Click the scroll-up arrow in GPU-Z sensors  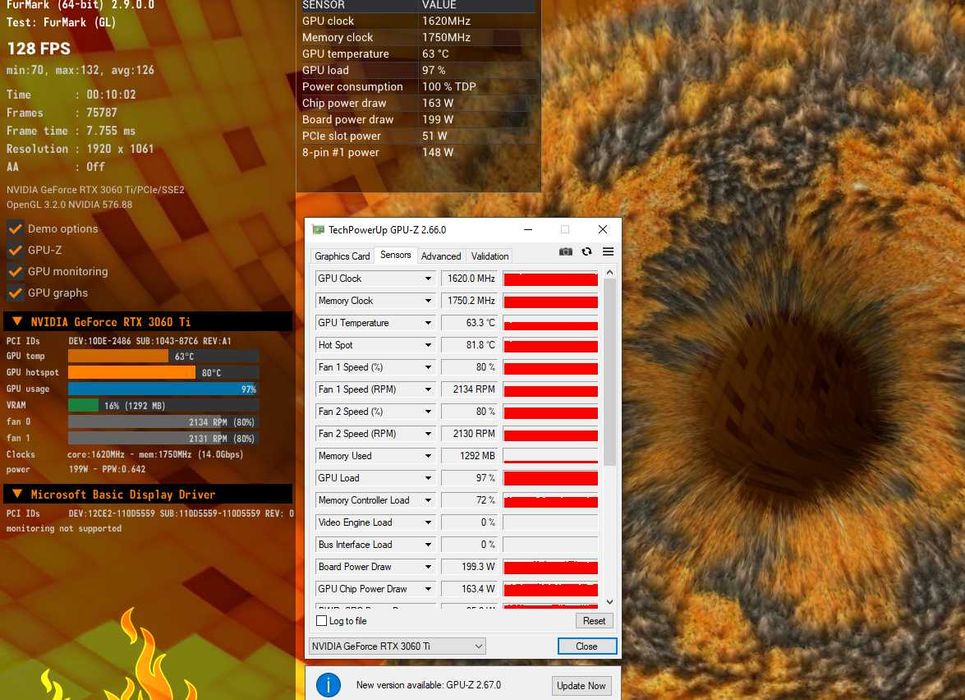[609, 272]
